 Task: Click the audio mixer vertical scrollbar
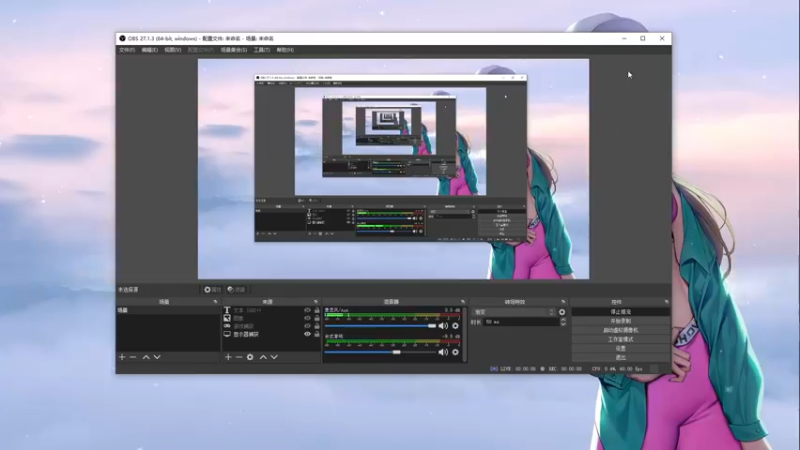pos(464,334)
